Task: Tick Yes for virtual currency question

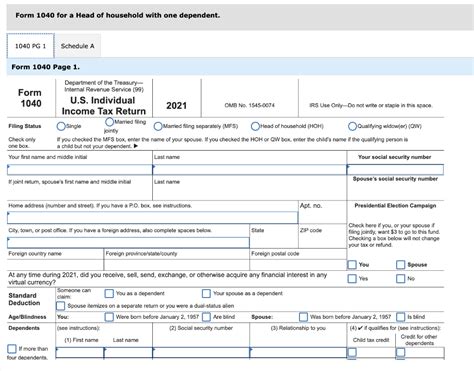Action: [x=352, y=279]
